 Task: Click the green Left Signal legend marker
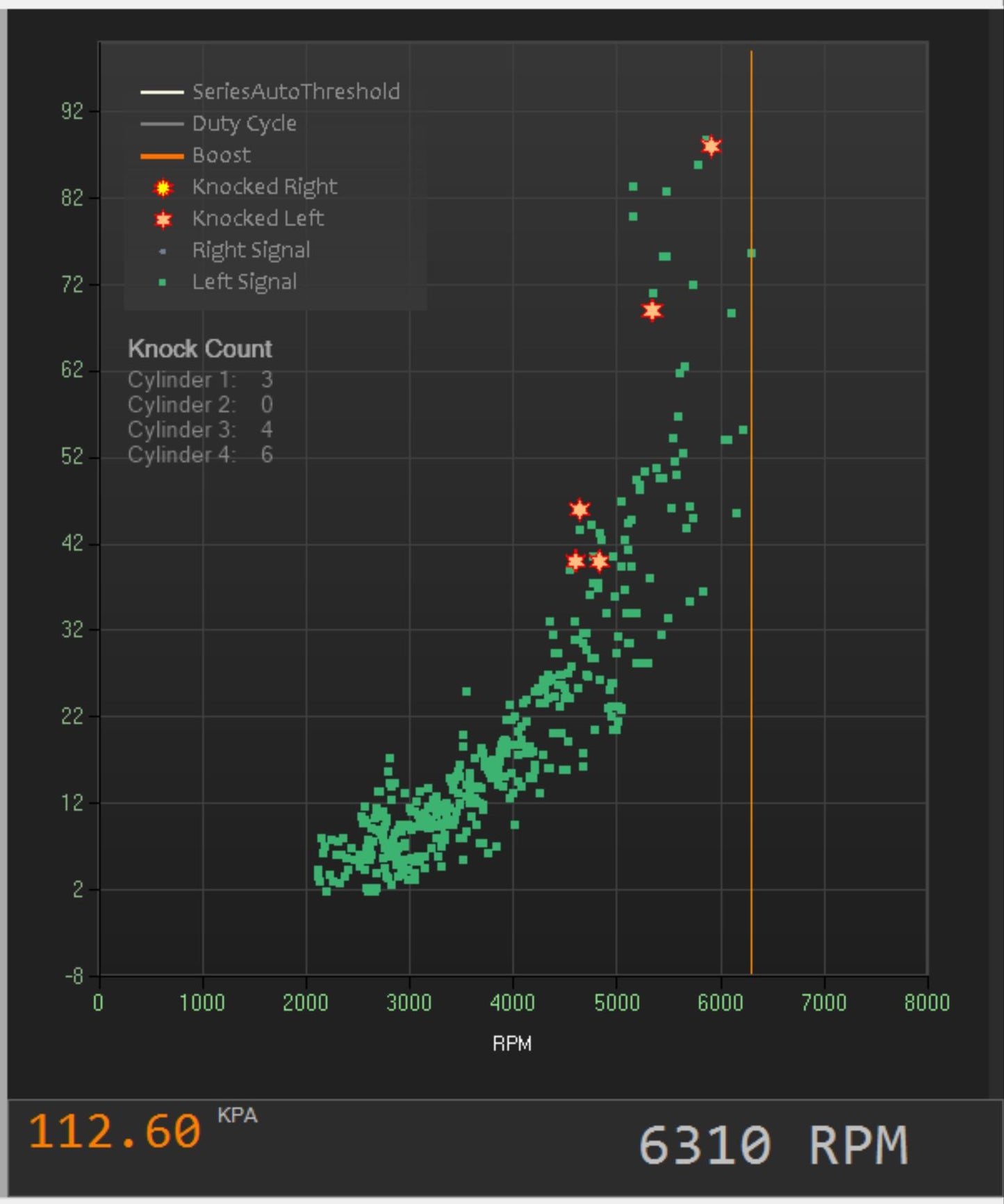click(x=163, y=282)
